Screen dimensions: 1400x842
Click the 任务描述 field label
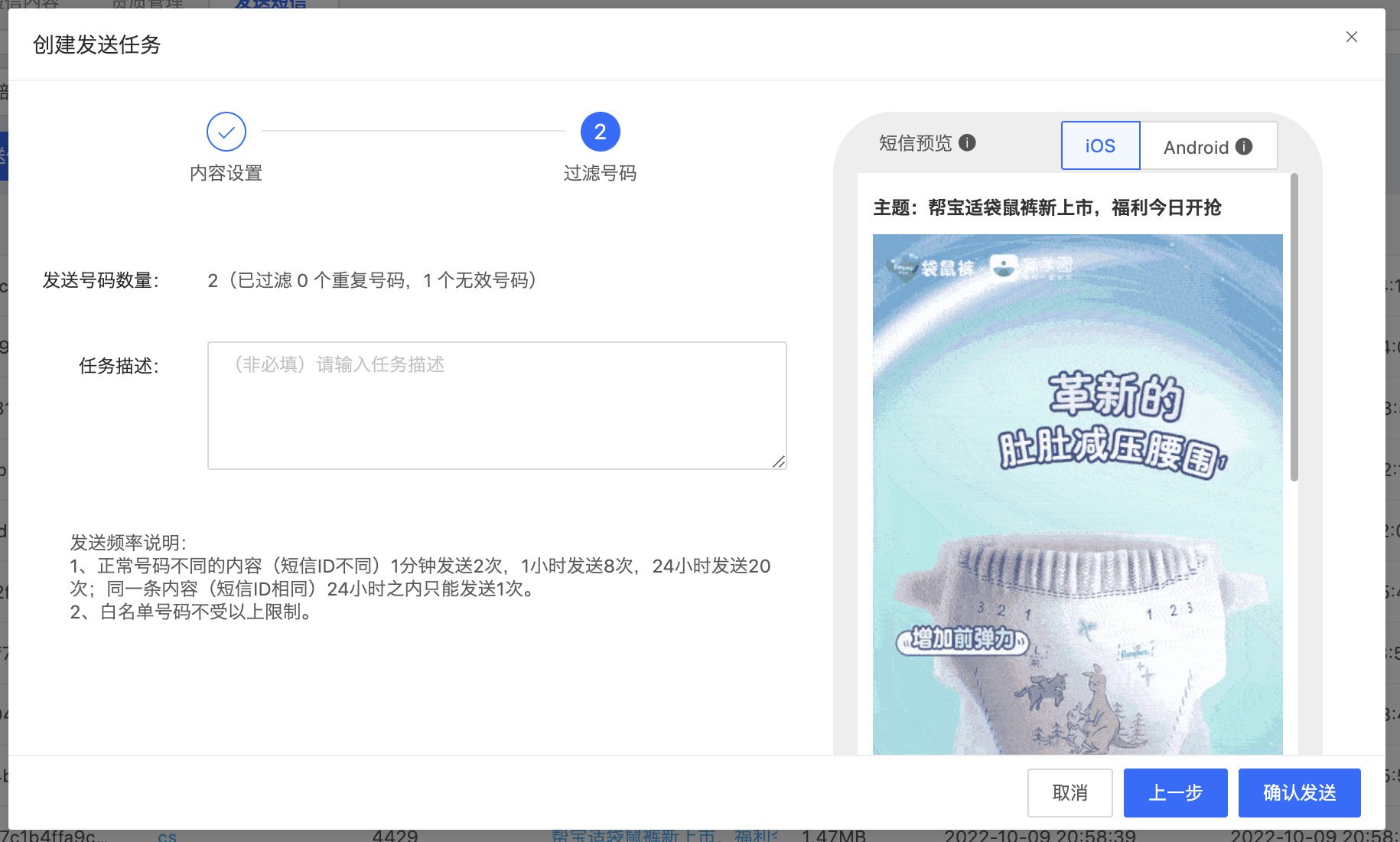(x=119, y=366)
